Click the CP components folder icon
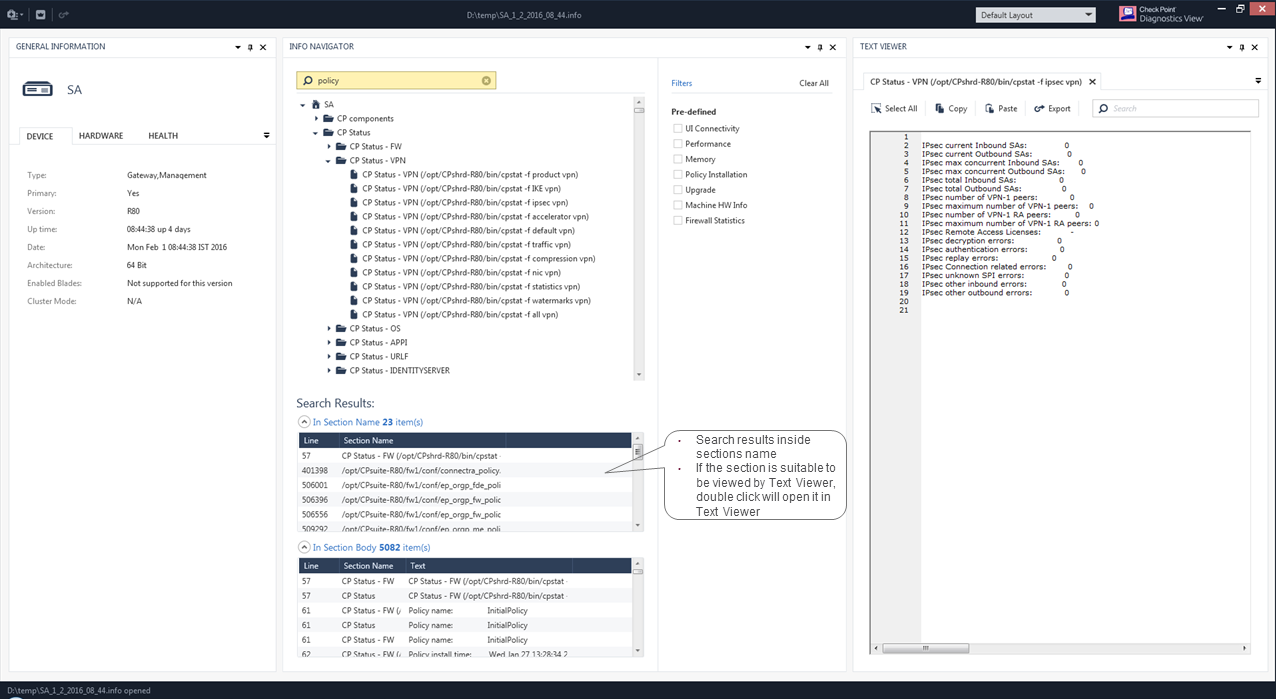Screen dimensions: 1276x699 [328, 118]
